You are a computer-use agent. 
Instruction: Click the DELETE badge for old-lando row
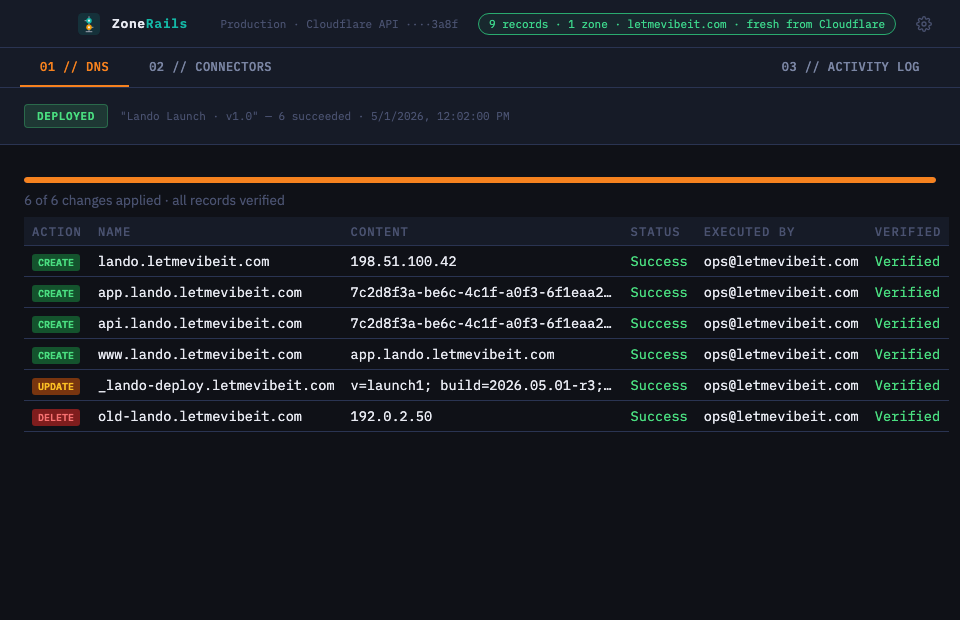(56, 417)
